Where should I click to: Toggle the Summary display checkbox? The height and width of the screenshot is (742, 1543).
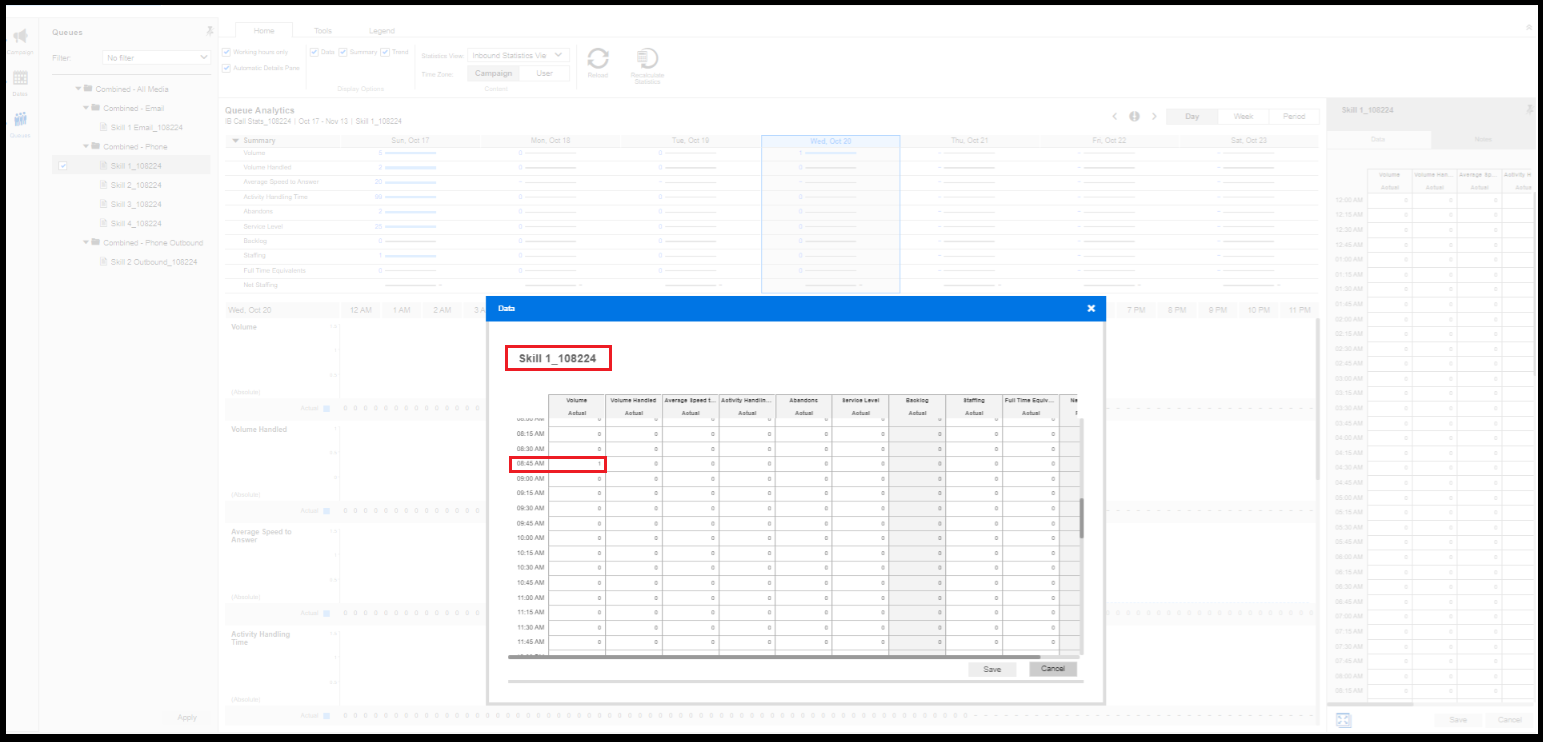[x=343, y=52]
